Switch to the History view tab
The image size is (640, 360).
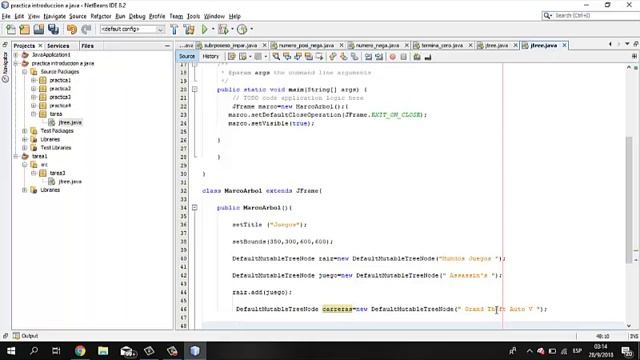(x=211, y=57)
